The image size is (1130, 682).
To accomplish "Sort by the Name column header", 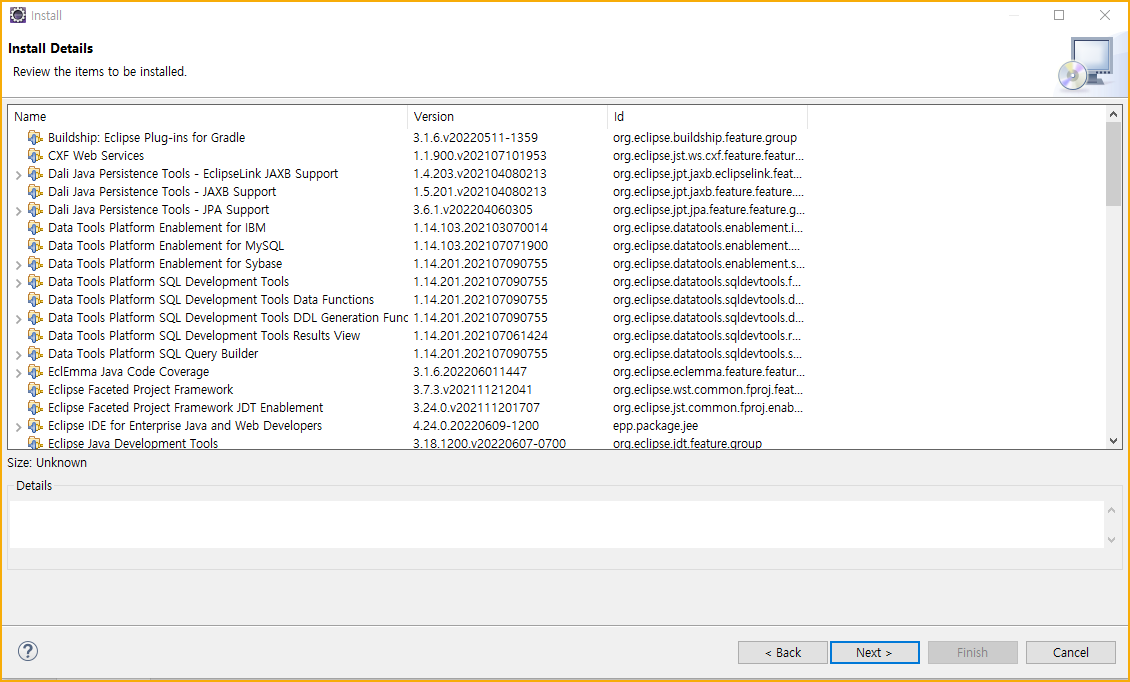I will click(x=208, y=116).
